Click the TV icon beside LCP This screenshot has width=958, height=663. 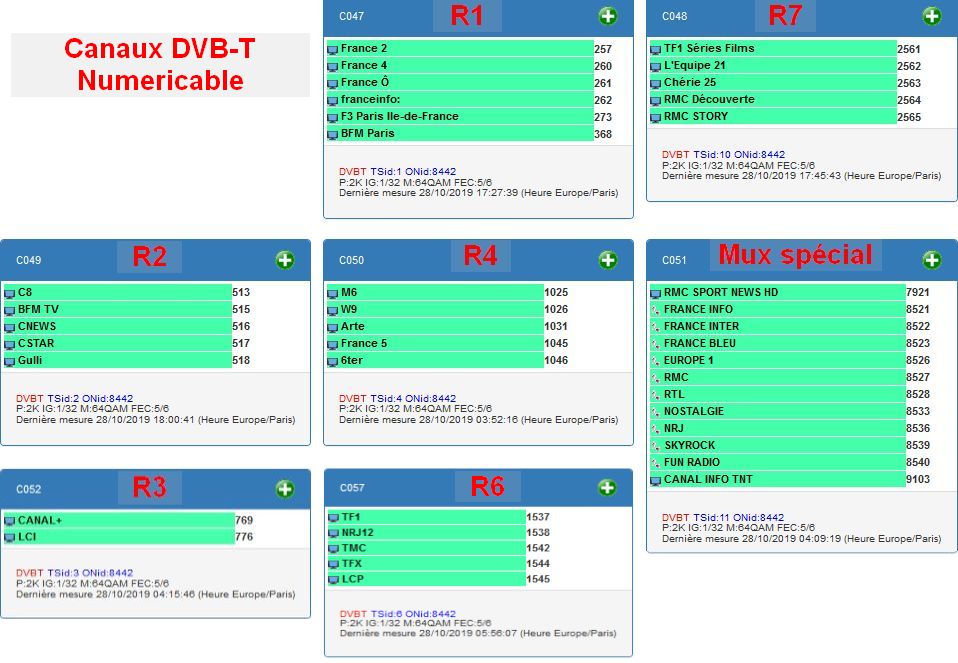pos(333,581)
